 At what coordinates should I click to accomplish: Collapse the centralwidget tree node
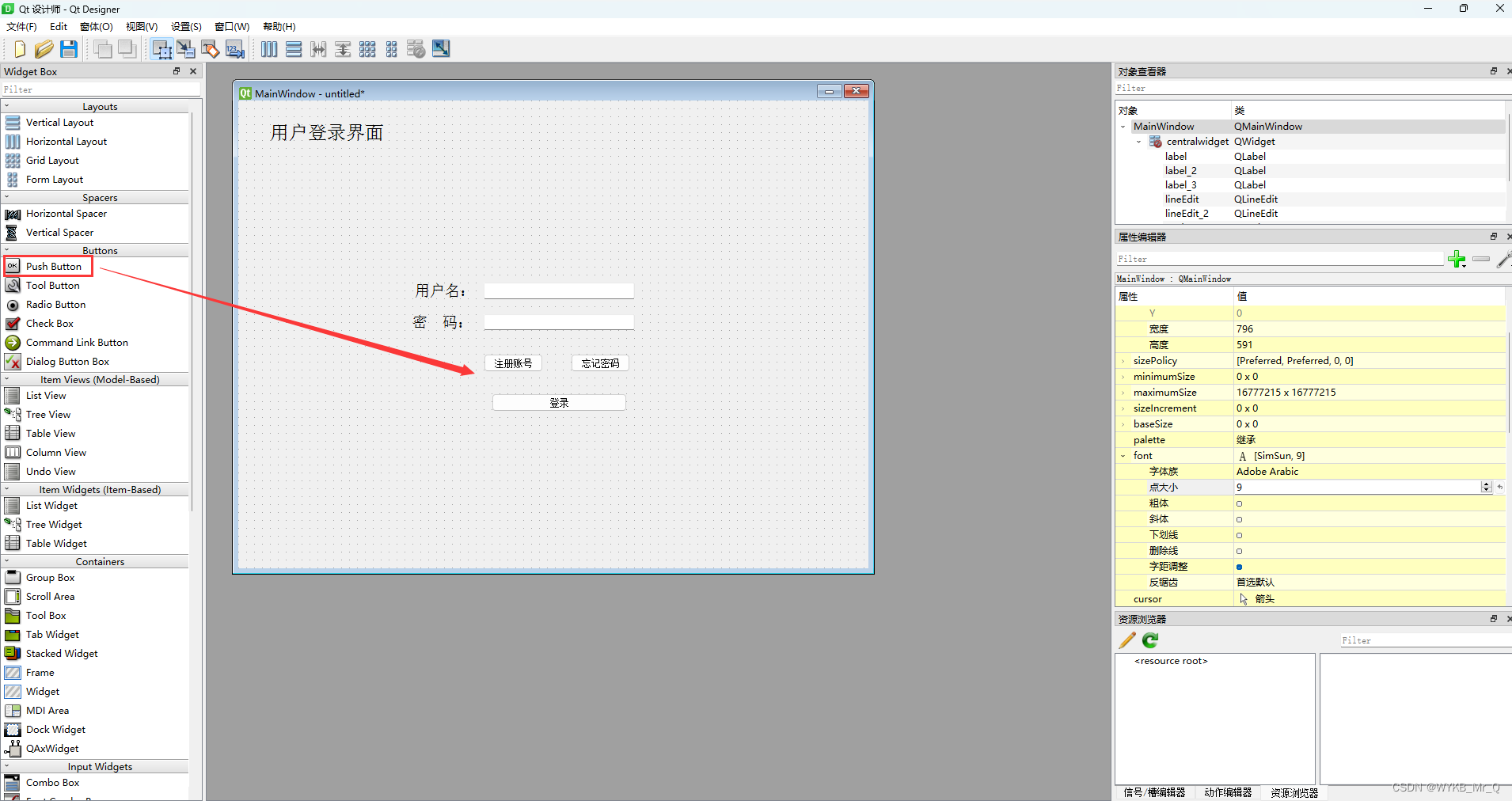click(1139, 142)
